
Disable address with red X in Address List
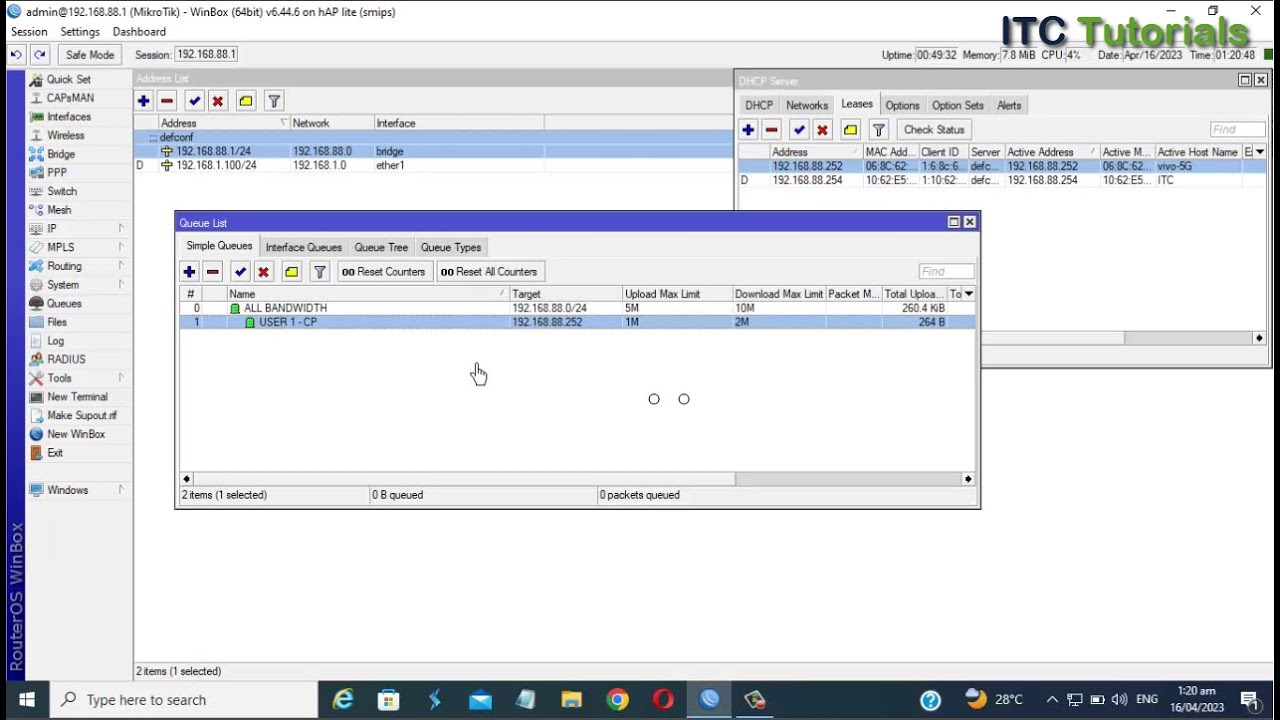[x=218, y=101]
